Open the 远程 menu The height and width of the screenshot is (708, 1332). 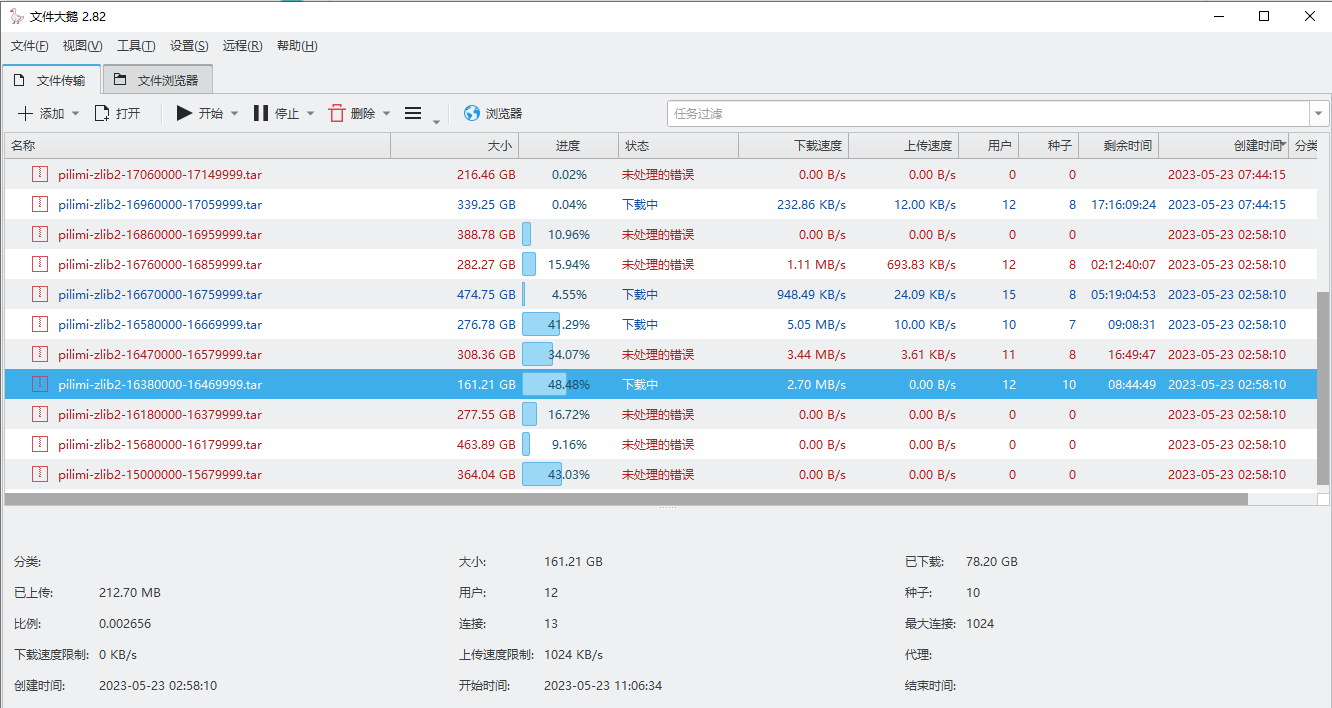click(x=241, y=46)
